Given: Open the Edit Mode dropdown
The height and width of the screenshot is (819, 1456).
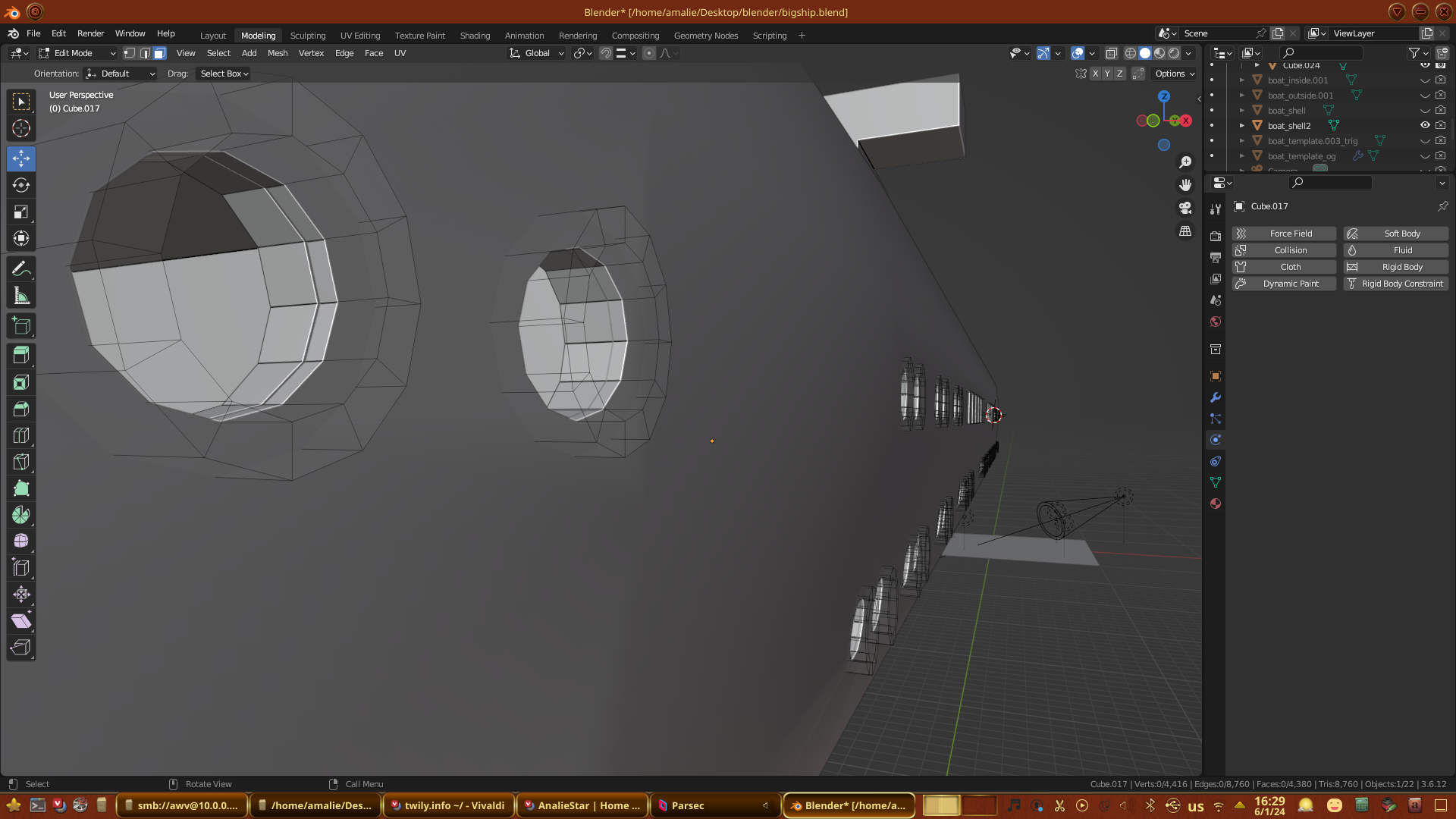Looking at the screenshot, I should point(77,53).
